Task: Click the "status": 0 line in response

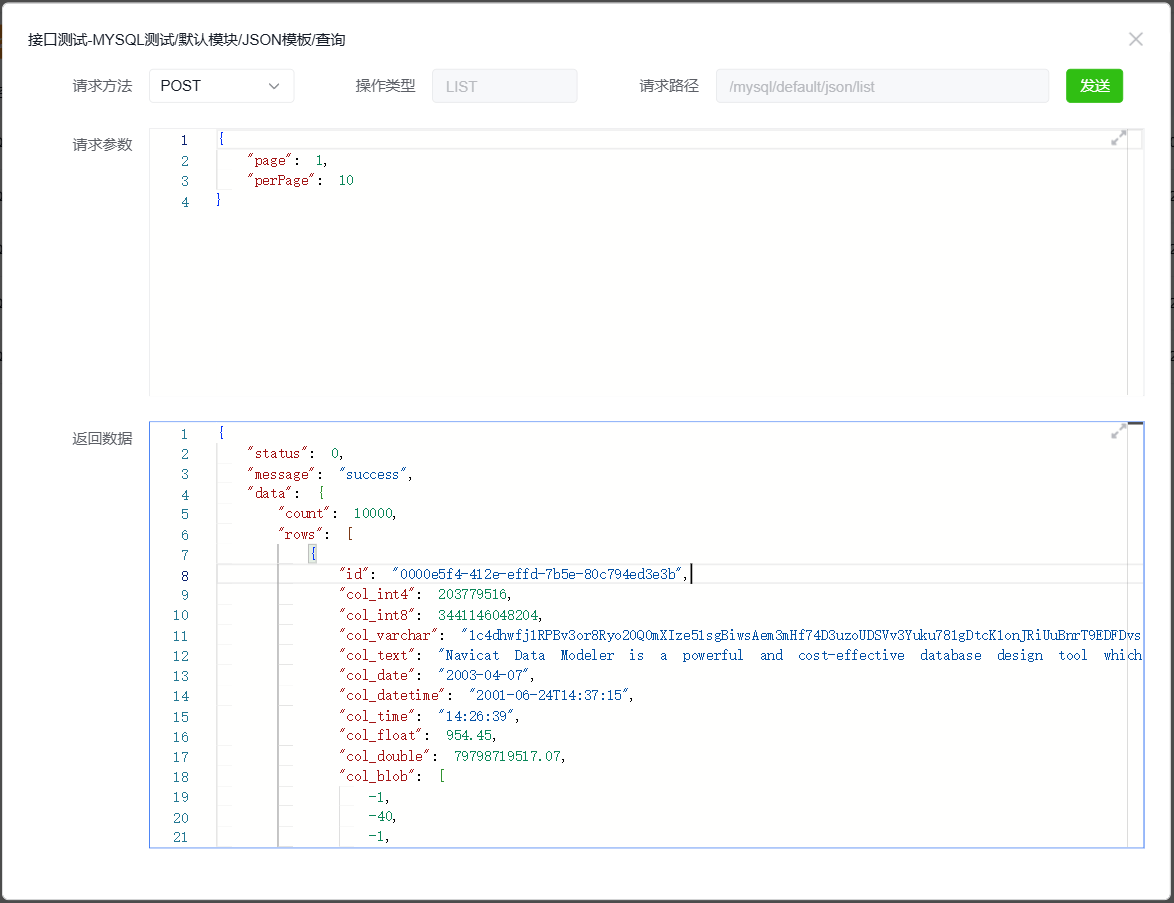Action: click(x=295, y=454)
